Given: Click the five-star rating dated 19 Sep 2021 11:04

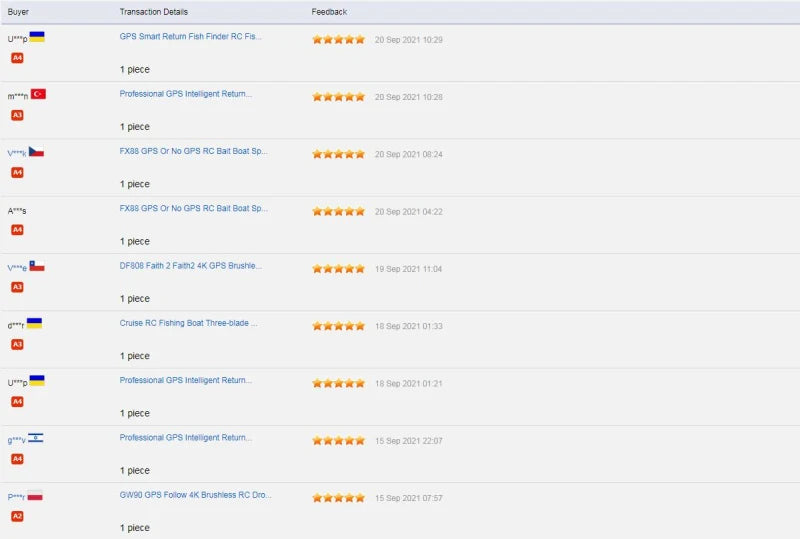Looking at the screenshot, I should click(338, 269).
